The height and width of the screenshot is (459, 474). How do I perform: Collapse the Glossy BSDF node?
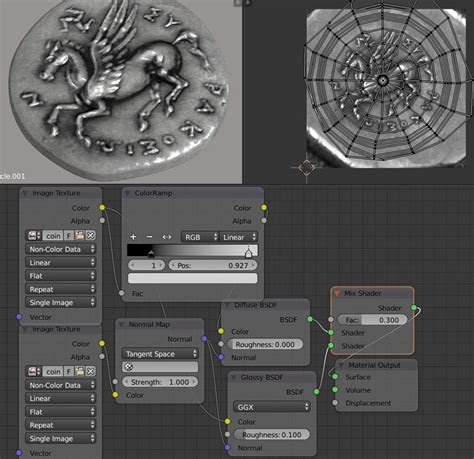coord(234,377)
